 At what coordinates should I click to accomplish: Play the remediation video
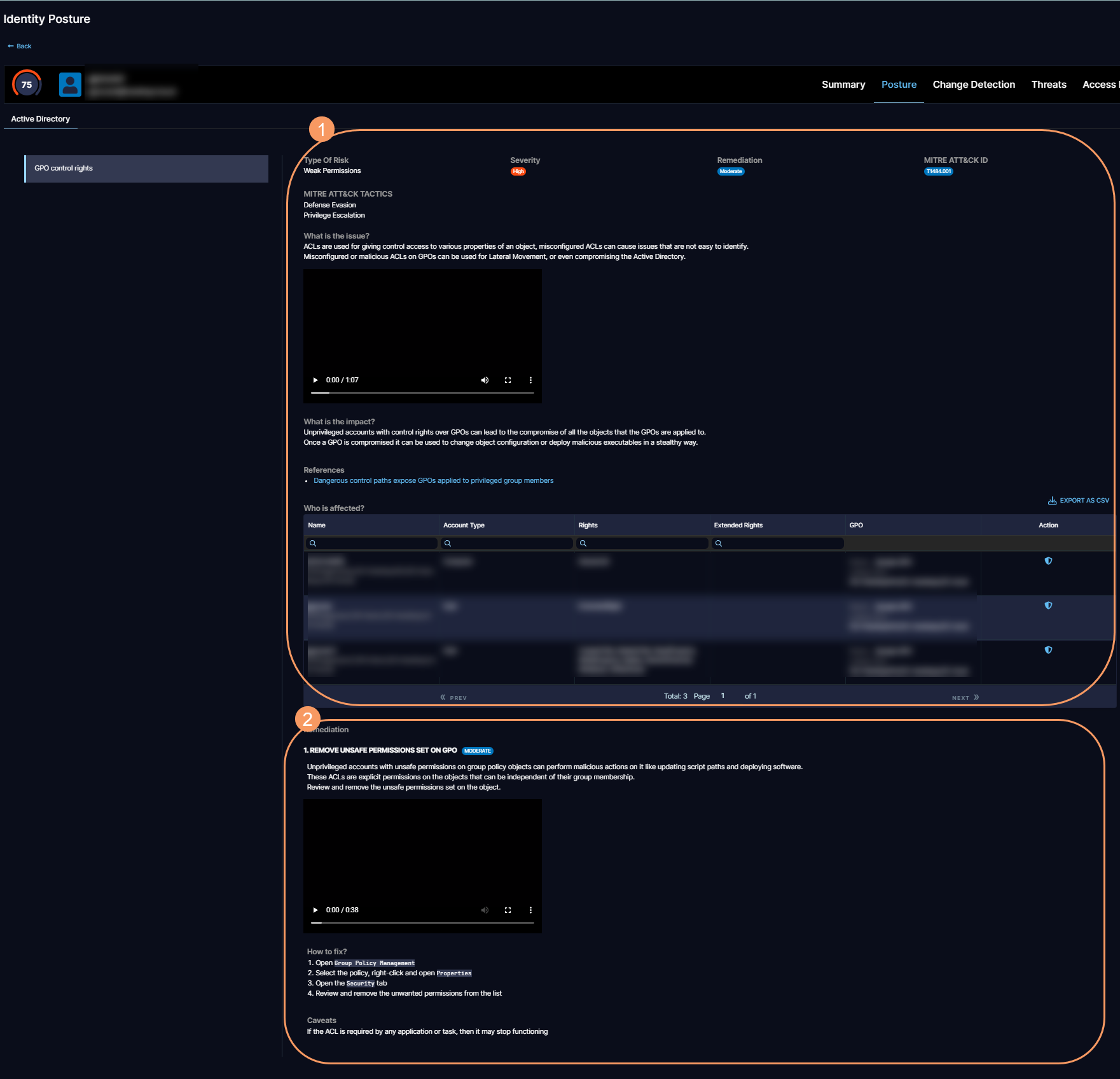pyautogui.click(x=315, y=910)
